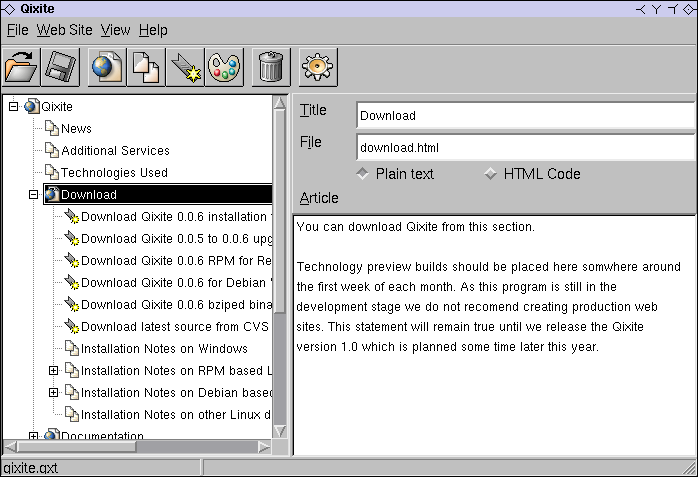The width and height of the screenshot is (698, 477).
Task: Select Download Qixite 0.0.6 for Debian item
Action: [176, 283]
